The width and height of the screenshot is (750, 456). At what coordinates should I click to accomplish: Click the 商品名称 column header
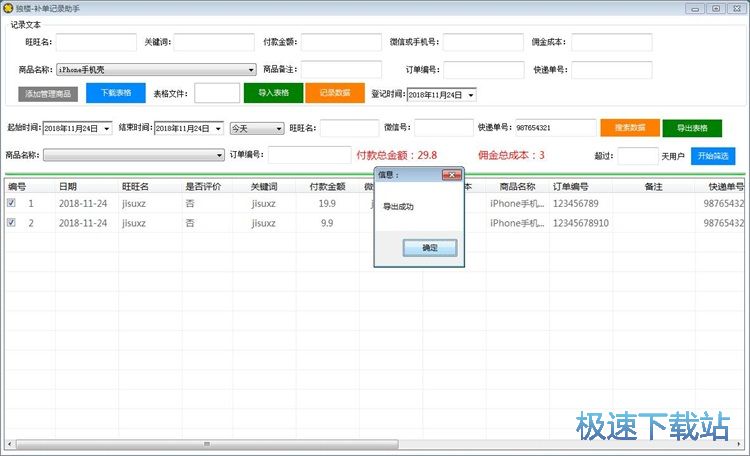[x=518, y=187]
